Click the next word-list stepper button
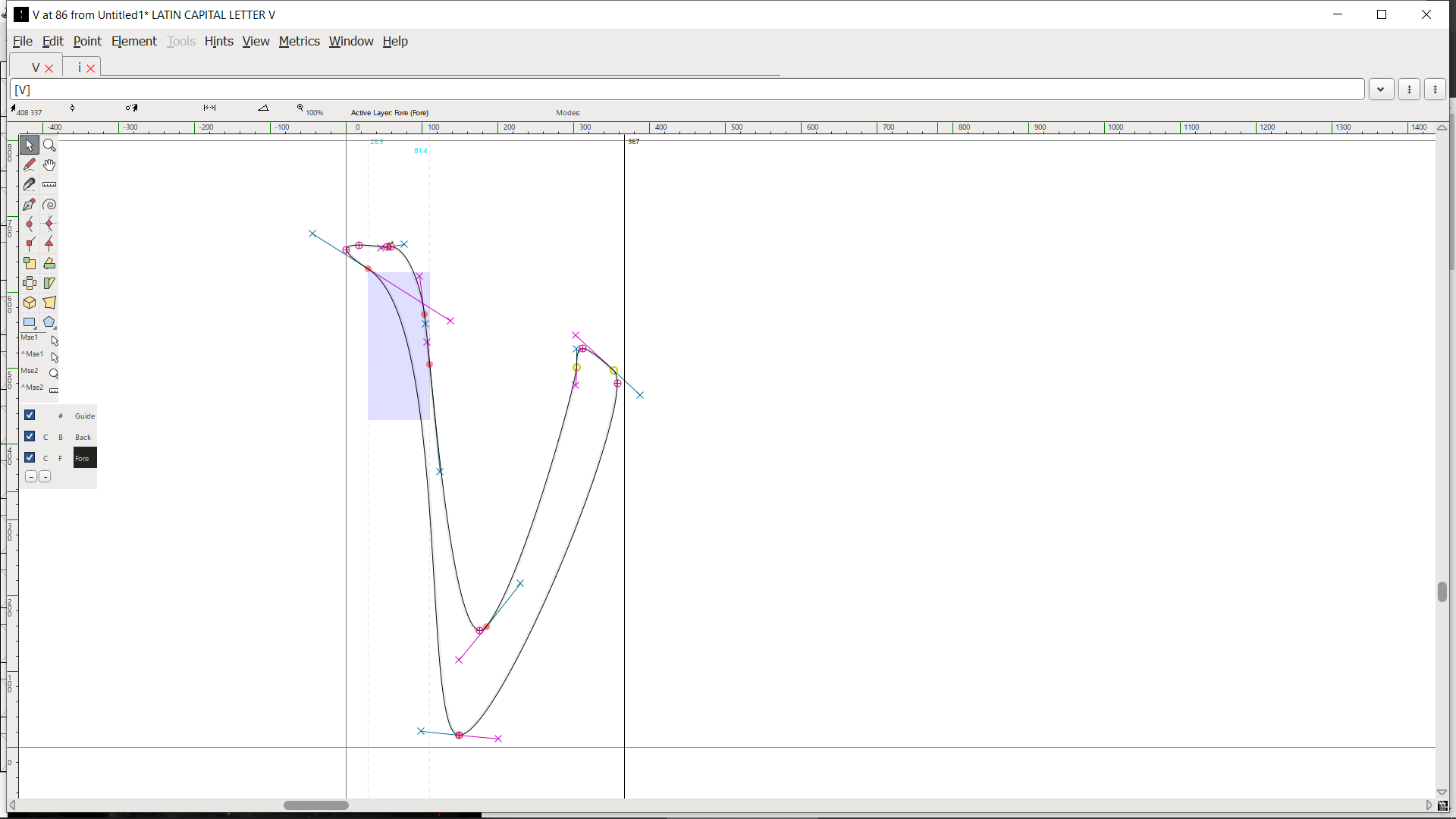Screen dimensions: 1456x819 [x=1435, y=89]
